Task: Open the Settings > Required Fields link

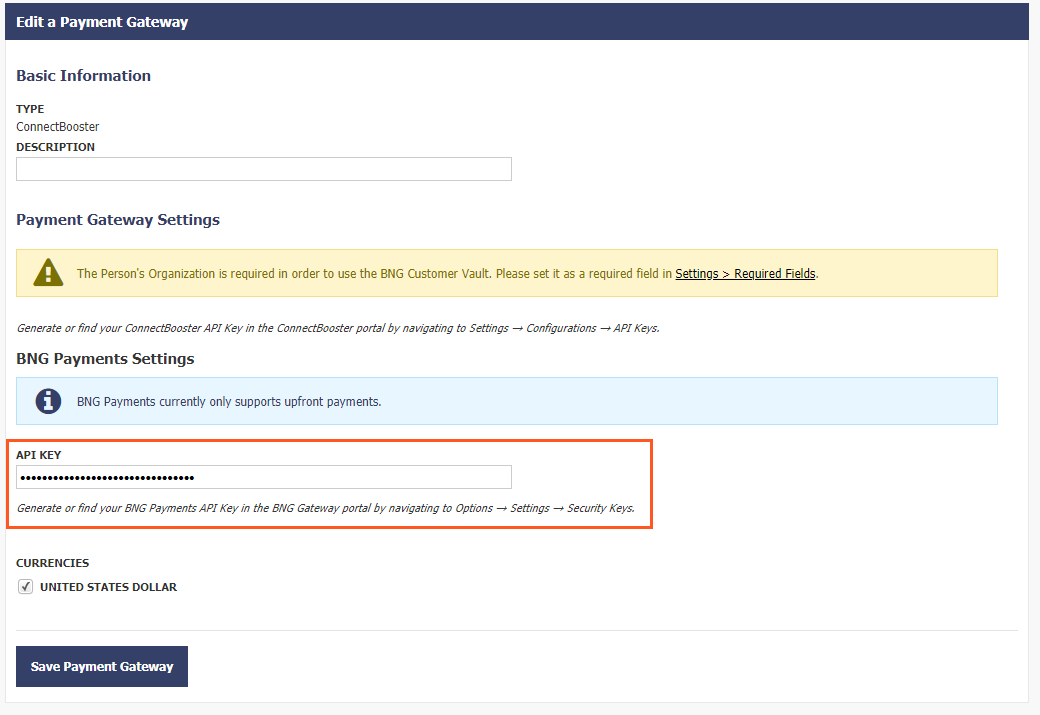Action: pyautogui.click(x=746, y=273)
